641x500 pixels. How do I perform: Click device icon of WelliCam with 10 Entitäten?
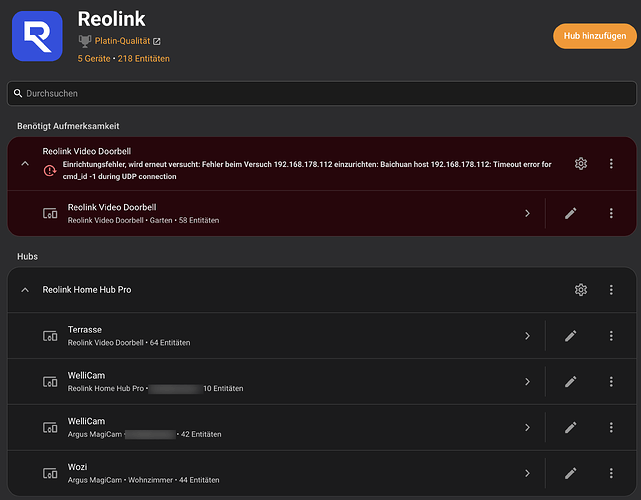50,381
